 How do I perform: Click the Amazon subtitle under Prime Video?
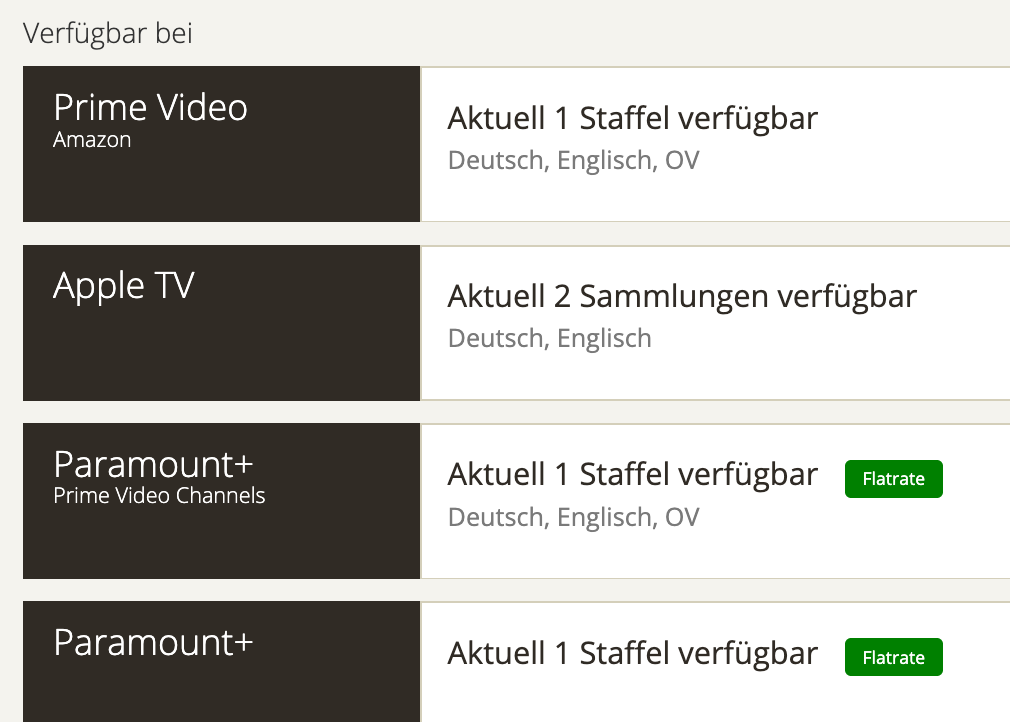point(92,140)
